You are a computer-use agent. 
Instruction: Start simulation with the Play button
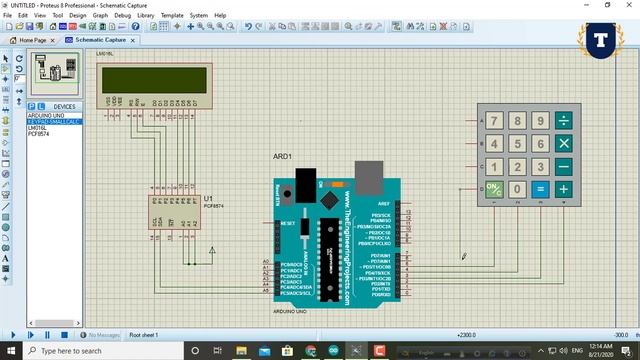pos(13,335)
